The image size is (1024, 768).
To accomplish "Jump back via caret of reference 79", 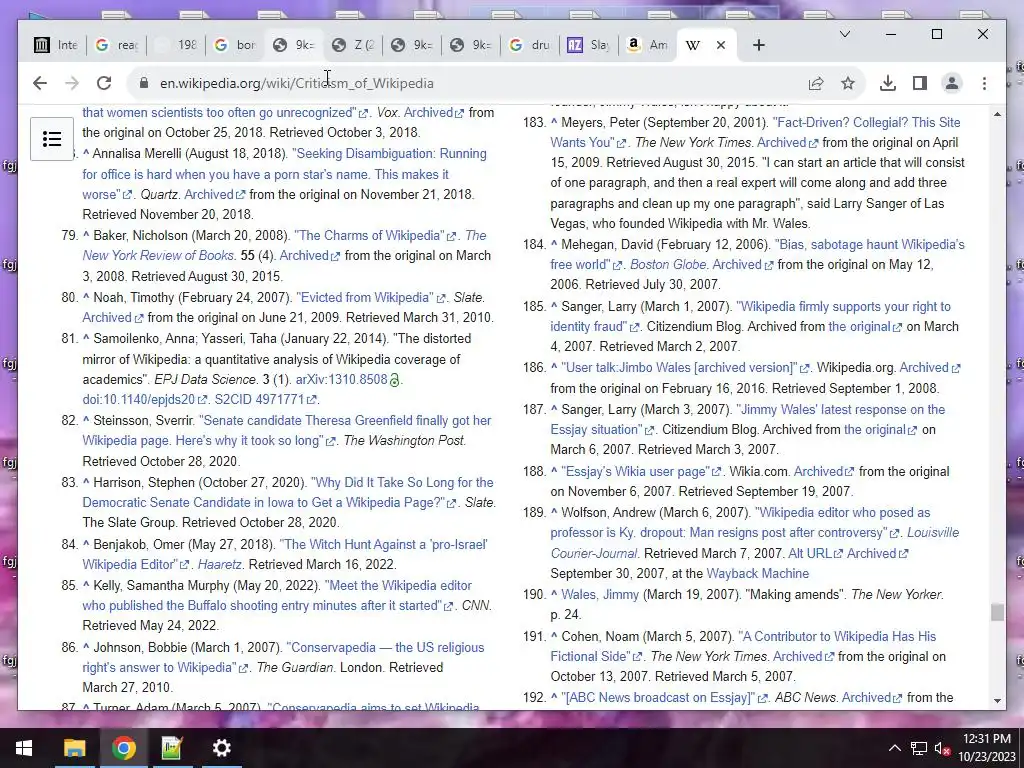I will coord(86,235).
